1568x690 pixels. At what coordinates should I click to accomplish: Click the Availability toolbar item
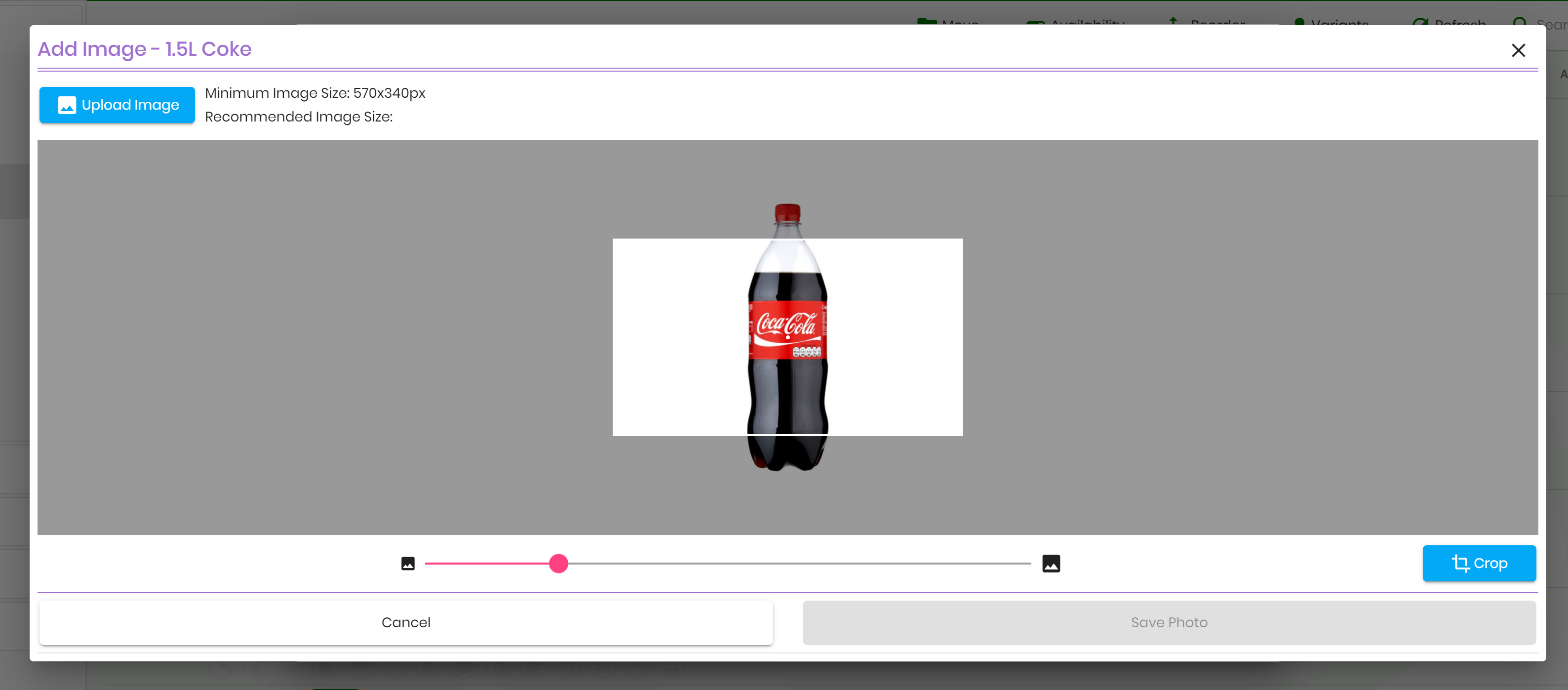tap(1076, 22)
